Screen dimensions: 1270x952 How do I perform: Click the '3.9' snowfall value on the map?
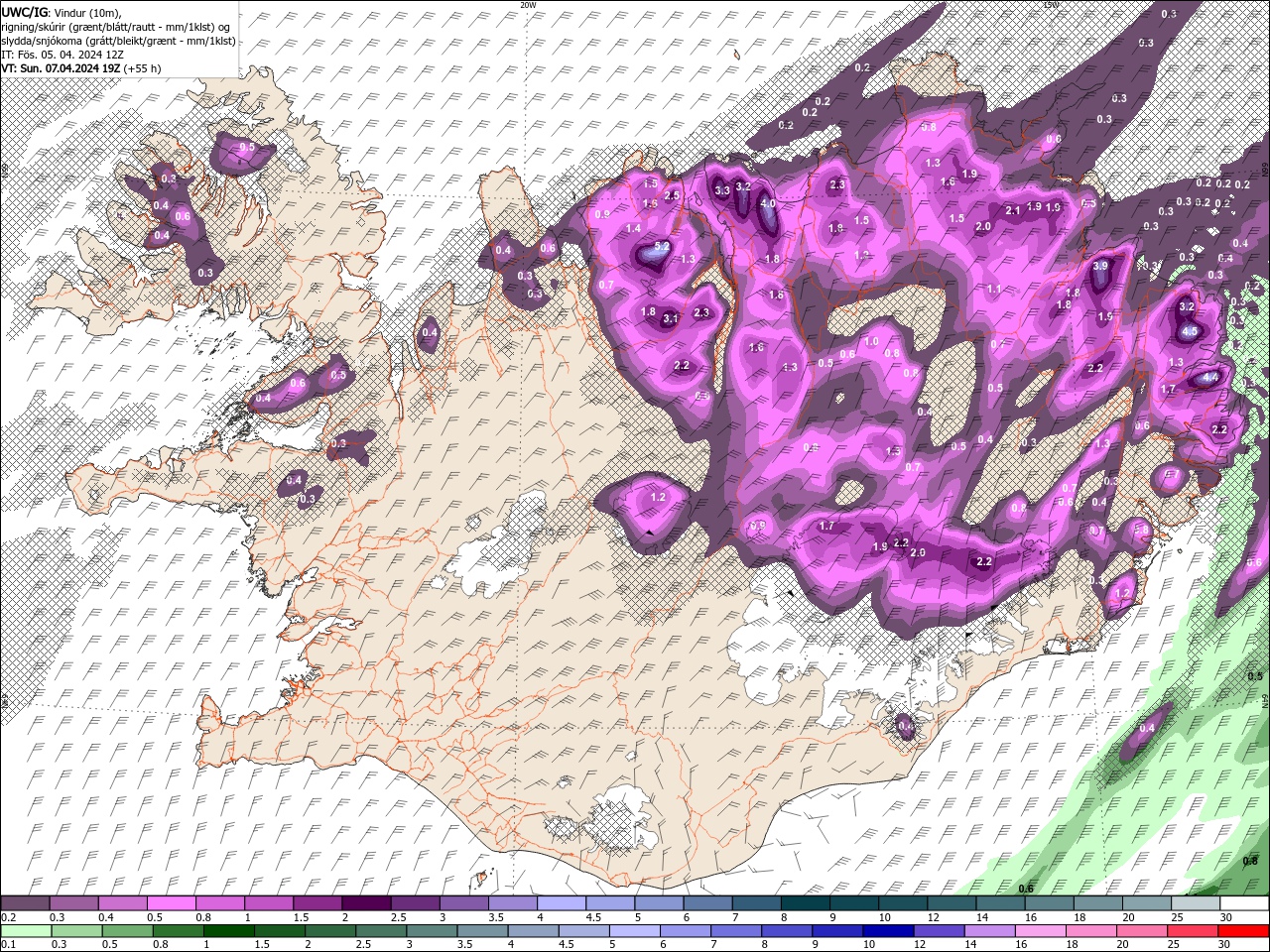1100,266
